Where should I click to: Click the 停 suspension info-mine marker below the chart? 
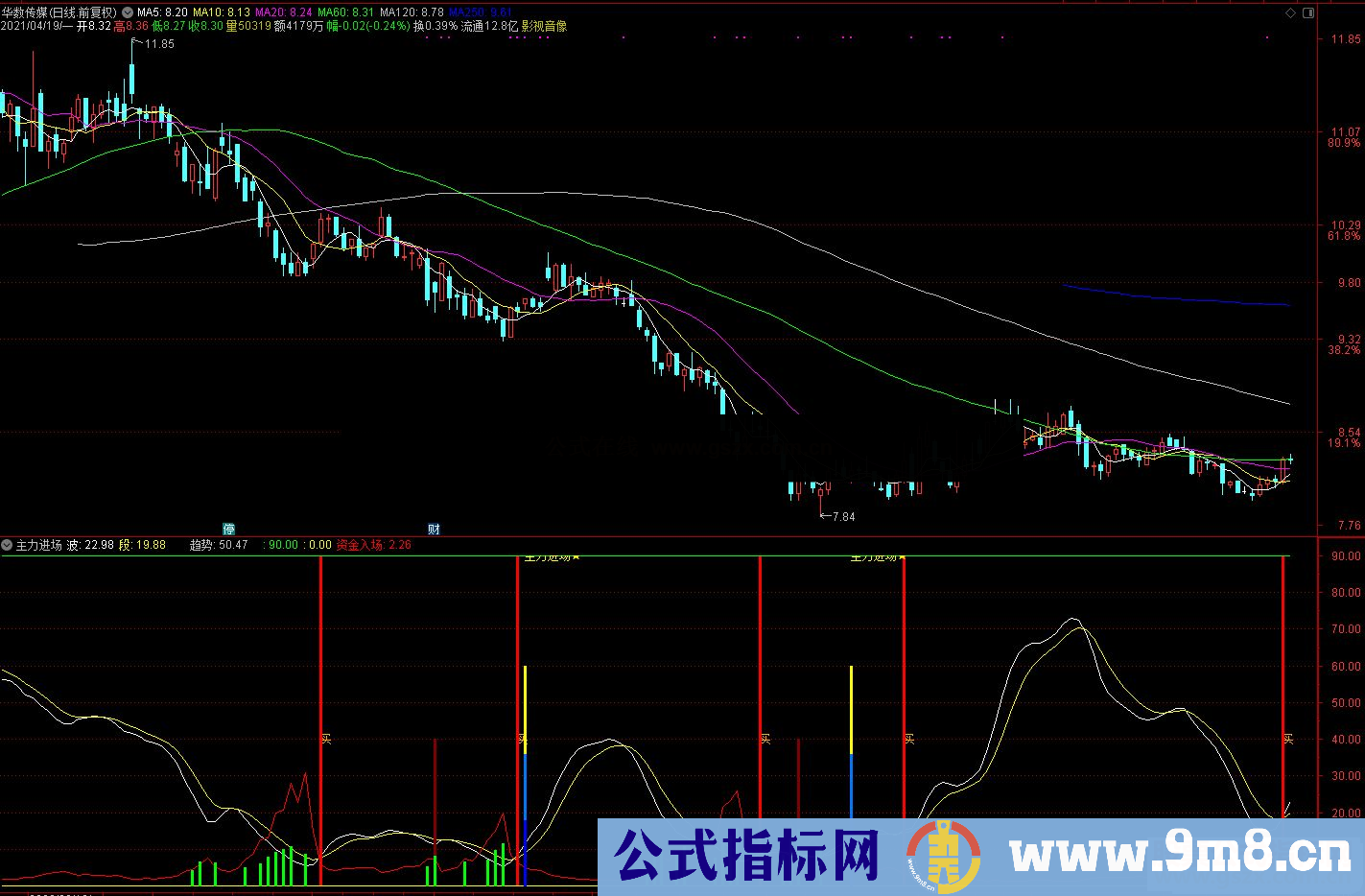[x=229, y=529]
